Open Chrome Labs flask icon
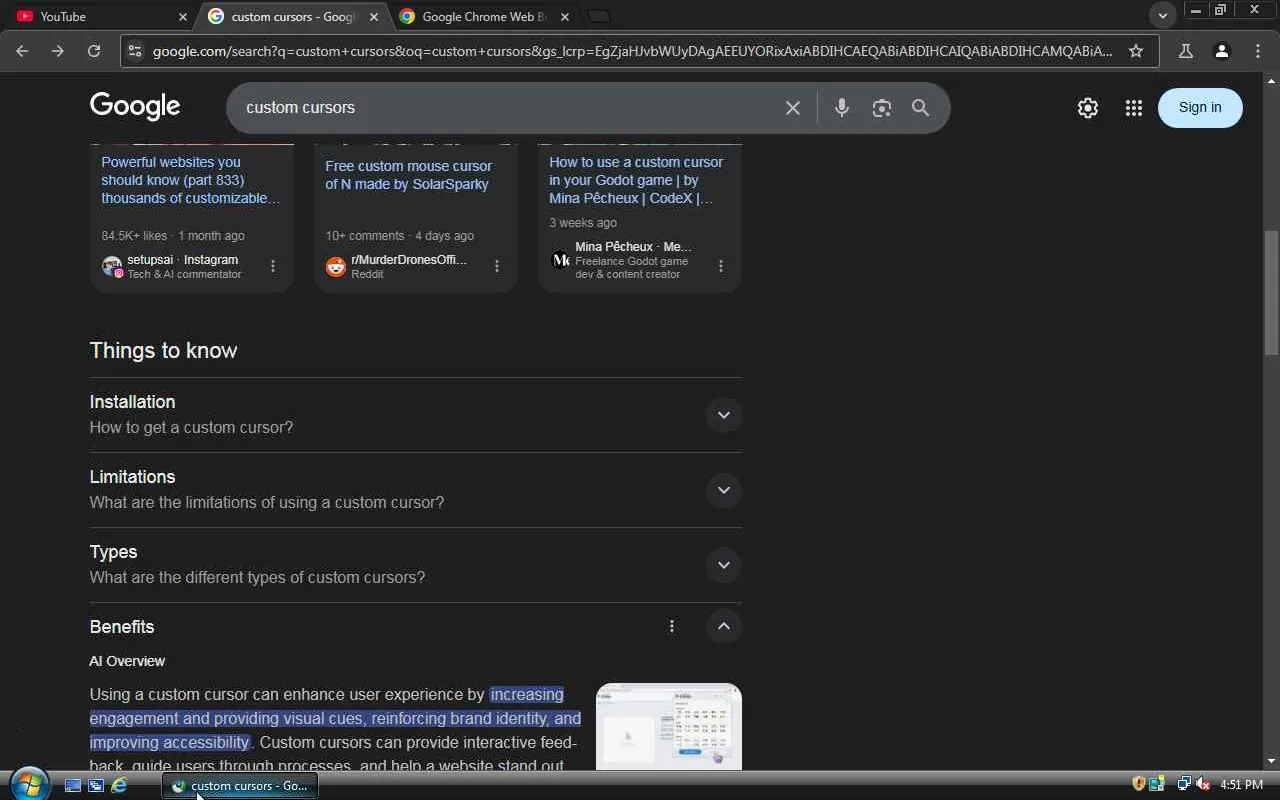The image size is (1280, 800). 1185,51
